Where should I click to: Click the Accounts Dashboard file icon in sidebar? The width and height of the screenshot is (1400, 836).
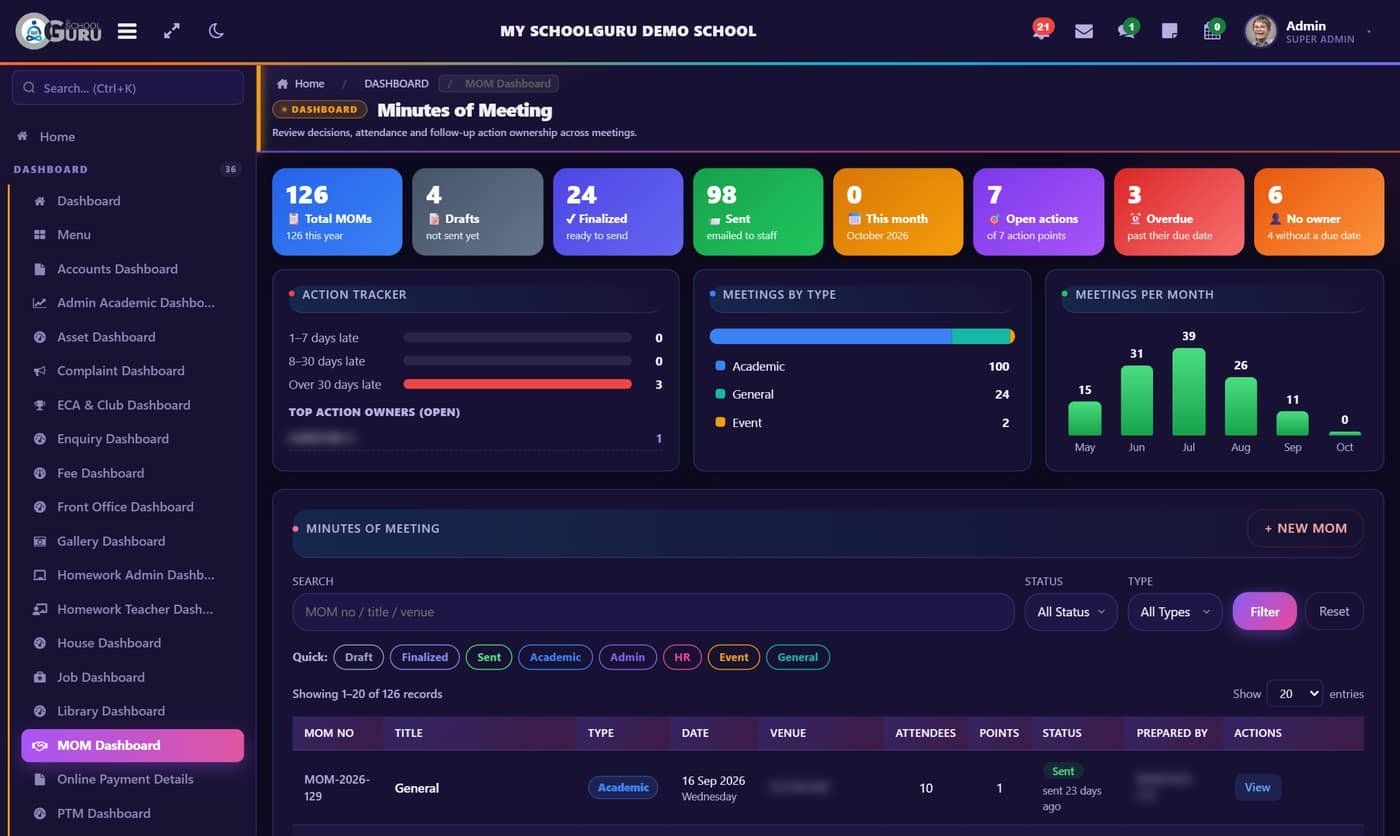click(x=40, y=269)
